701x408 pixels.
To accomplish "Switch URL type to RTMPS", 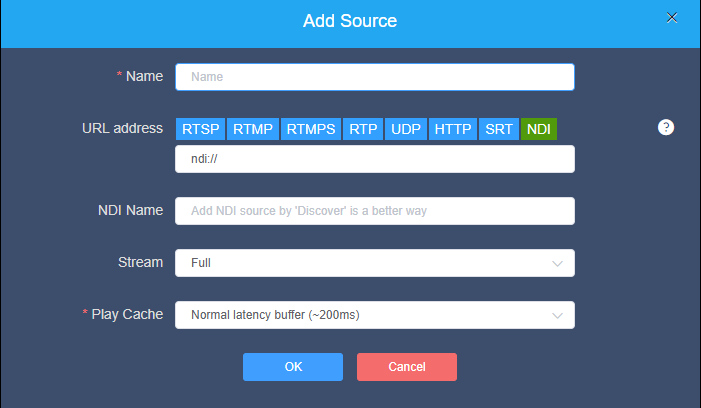I will [311, 129].
